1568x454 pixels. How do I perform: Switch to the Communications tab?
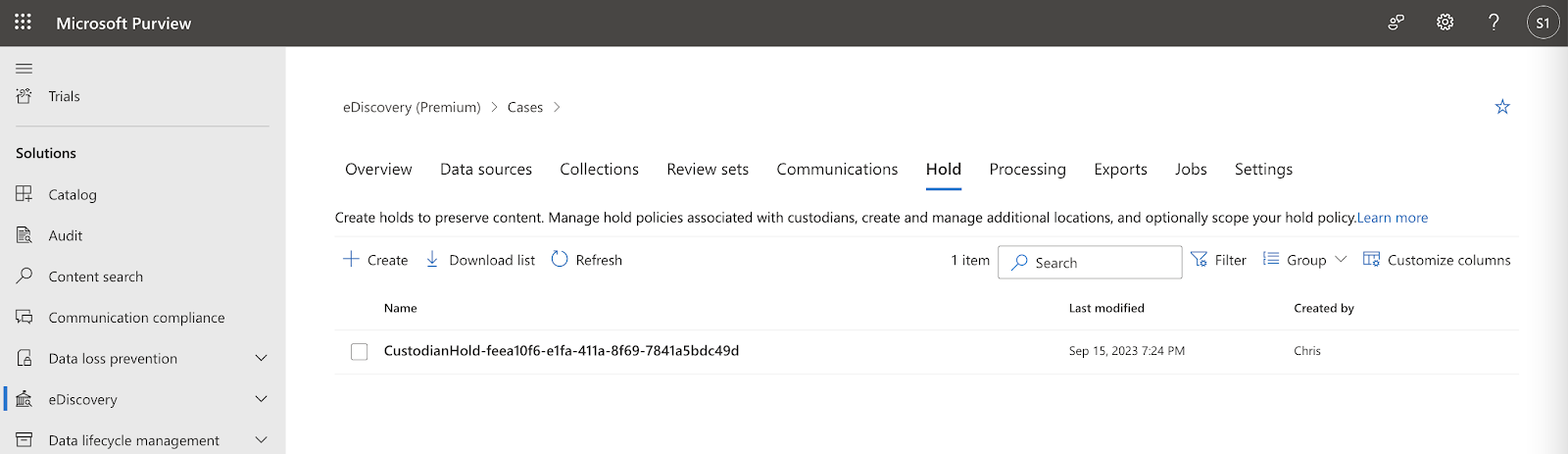pyautogui.click(x=837, y=170)
